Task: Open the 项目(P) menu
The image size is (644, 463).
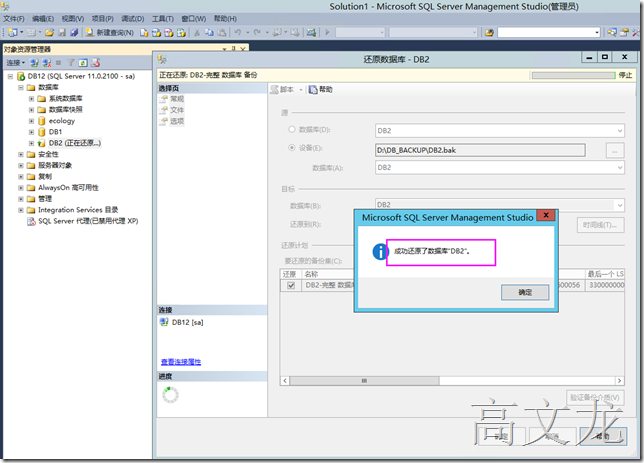Action: pyautogui.click(x=102, y=18)
